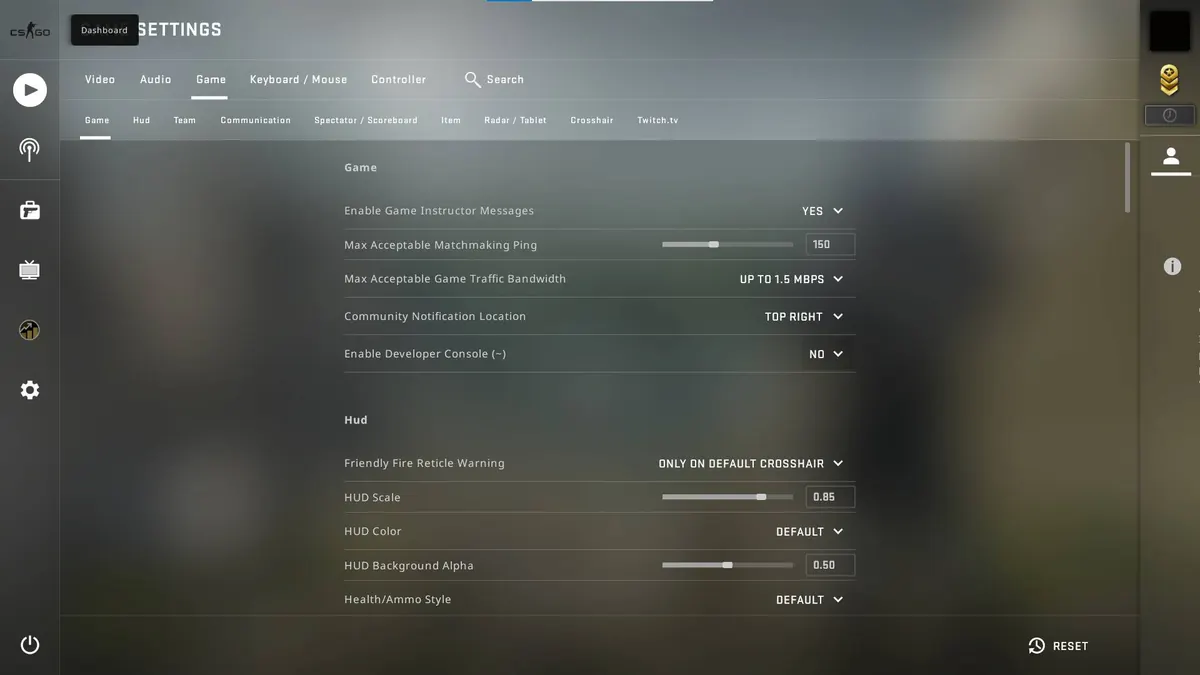Open Spectator / Scoreboard sub-tab
The width and height of the screenshot is (1200, 675).
[366, 120]
